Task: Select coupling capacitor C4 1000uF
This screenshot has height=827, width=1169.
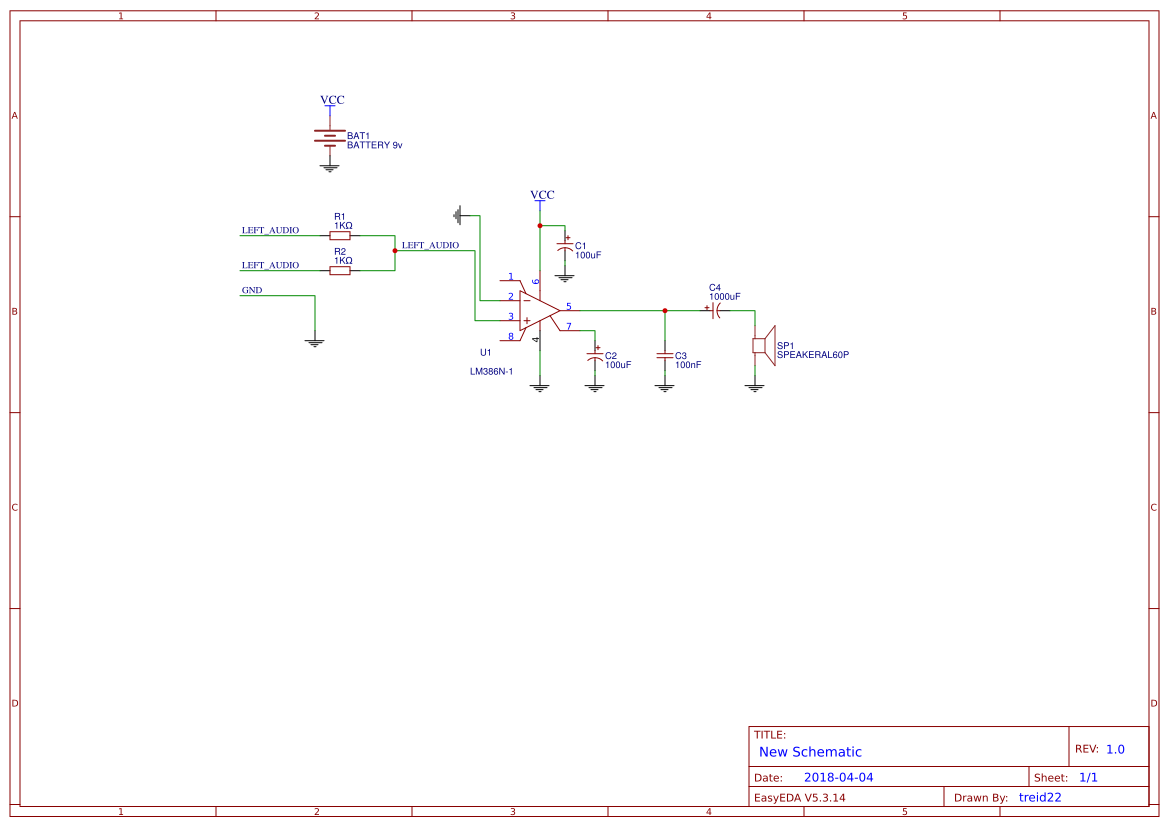Action: click(x=714, y=311)
